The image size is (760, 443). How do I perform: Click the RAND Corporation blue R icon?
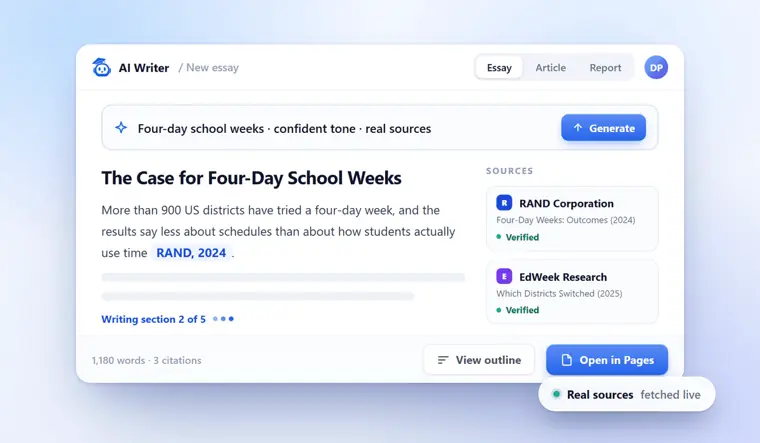pyautogui.click(x=504, y=203)
